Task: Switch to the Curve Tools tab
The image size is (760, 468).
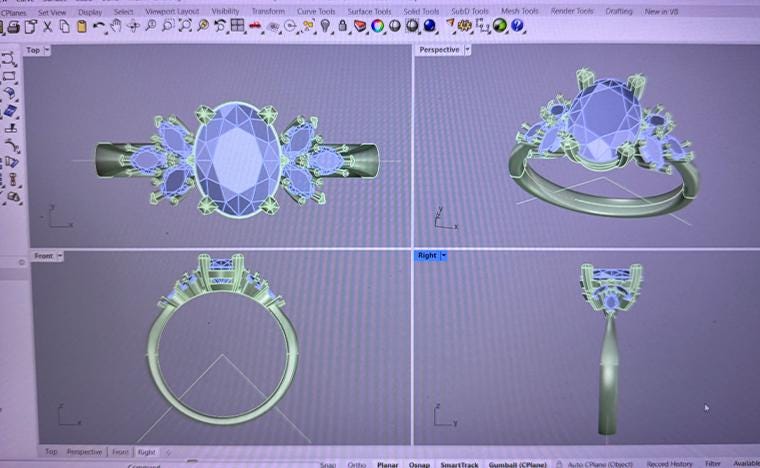Action: pyautogui.click(x=316, y=11)
